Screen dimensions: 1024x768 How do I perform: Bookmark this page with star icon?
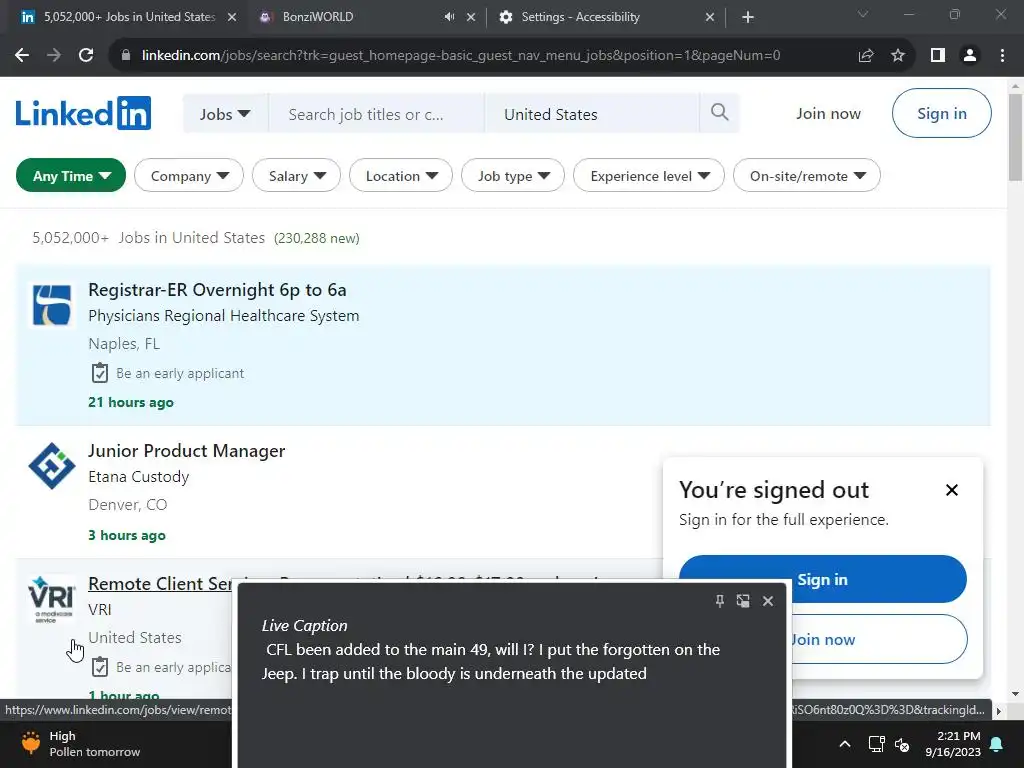pos(898,56)
